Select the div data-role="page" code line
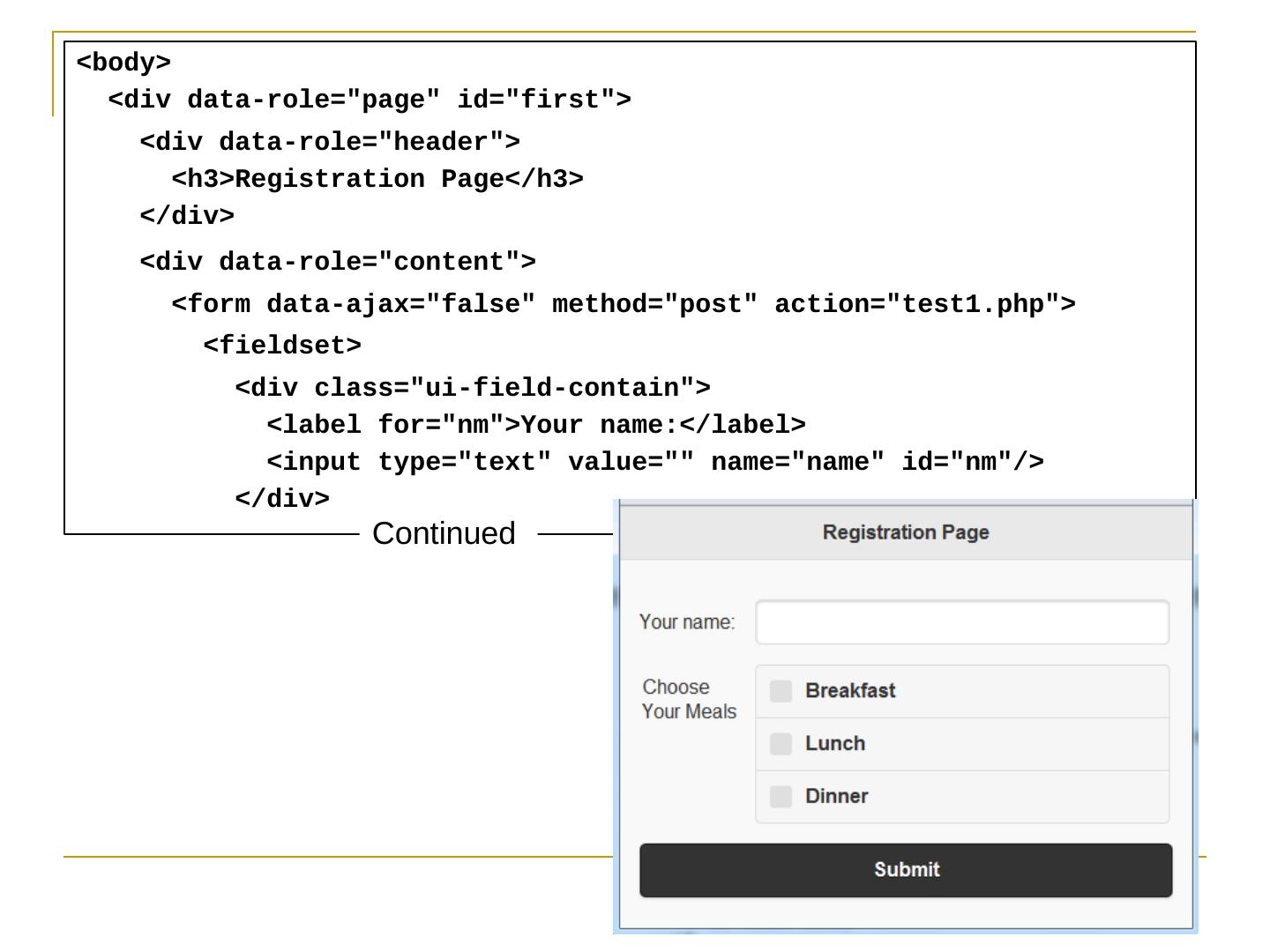Viewport: 1270px width, 952px height. tap(370, 100)
